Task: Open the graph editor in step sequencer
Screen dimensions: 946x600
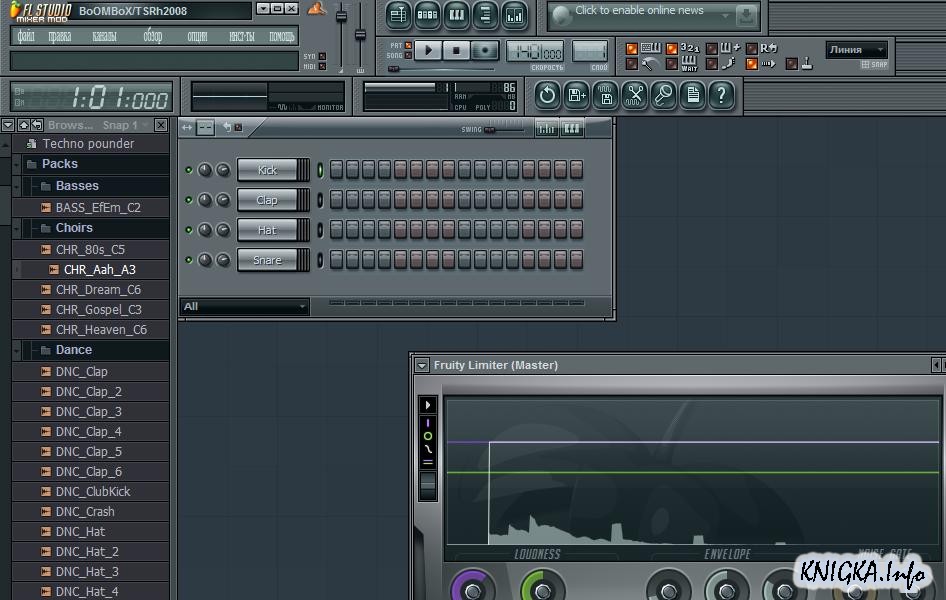Action: coord(547,128)
